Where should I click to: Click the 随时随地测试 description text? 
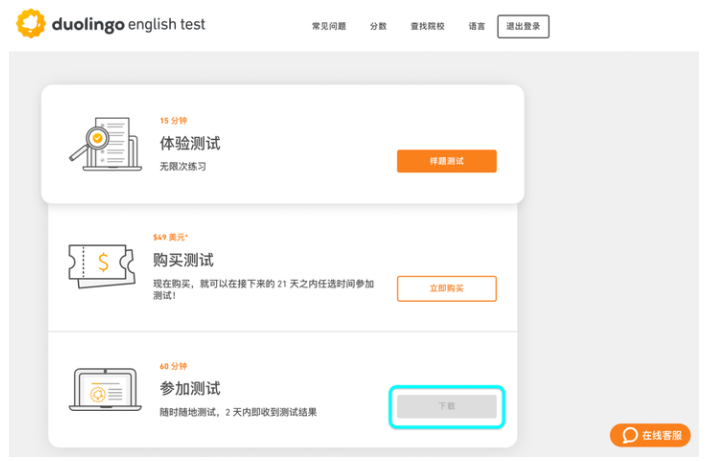point(238,412)
